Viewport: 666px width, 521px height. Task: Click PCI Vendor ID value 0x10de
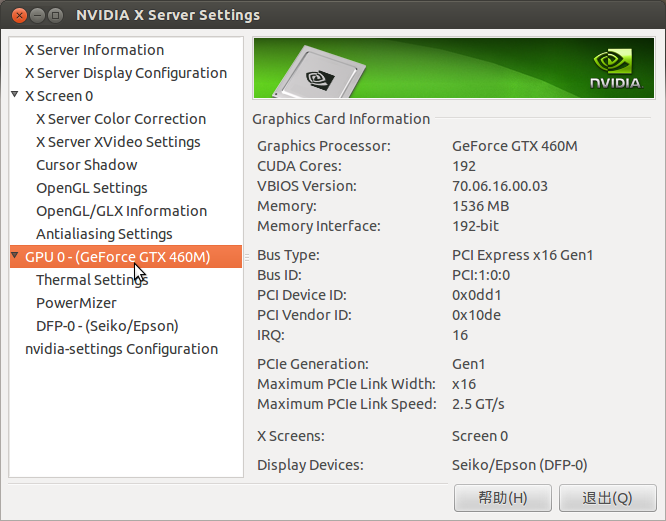476,315
